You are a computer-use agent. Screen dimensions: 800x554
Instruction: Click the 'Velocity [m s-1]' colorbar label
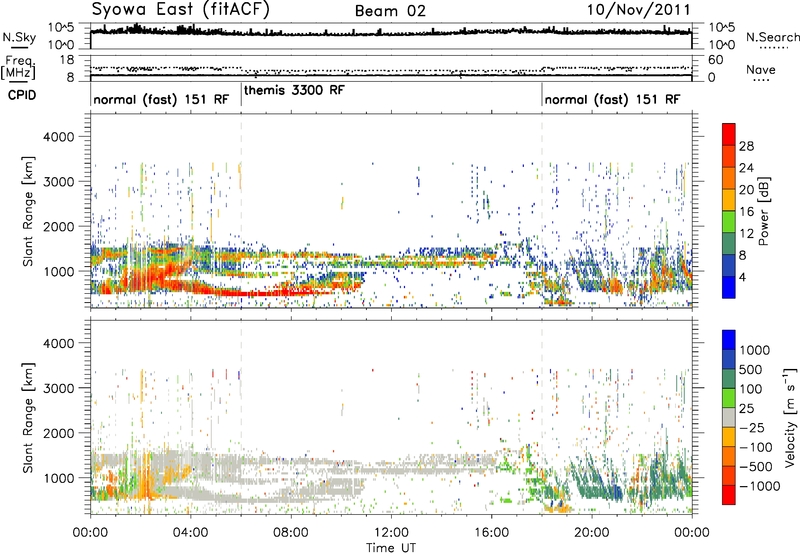pos(790,417)
